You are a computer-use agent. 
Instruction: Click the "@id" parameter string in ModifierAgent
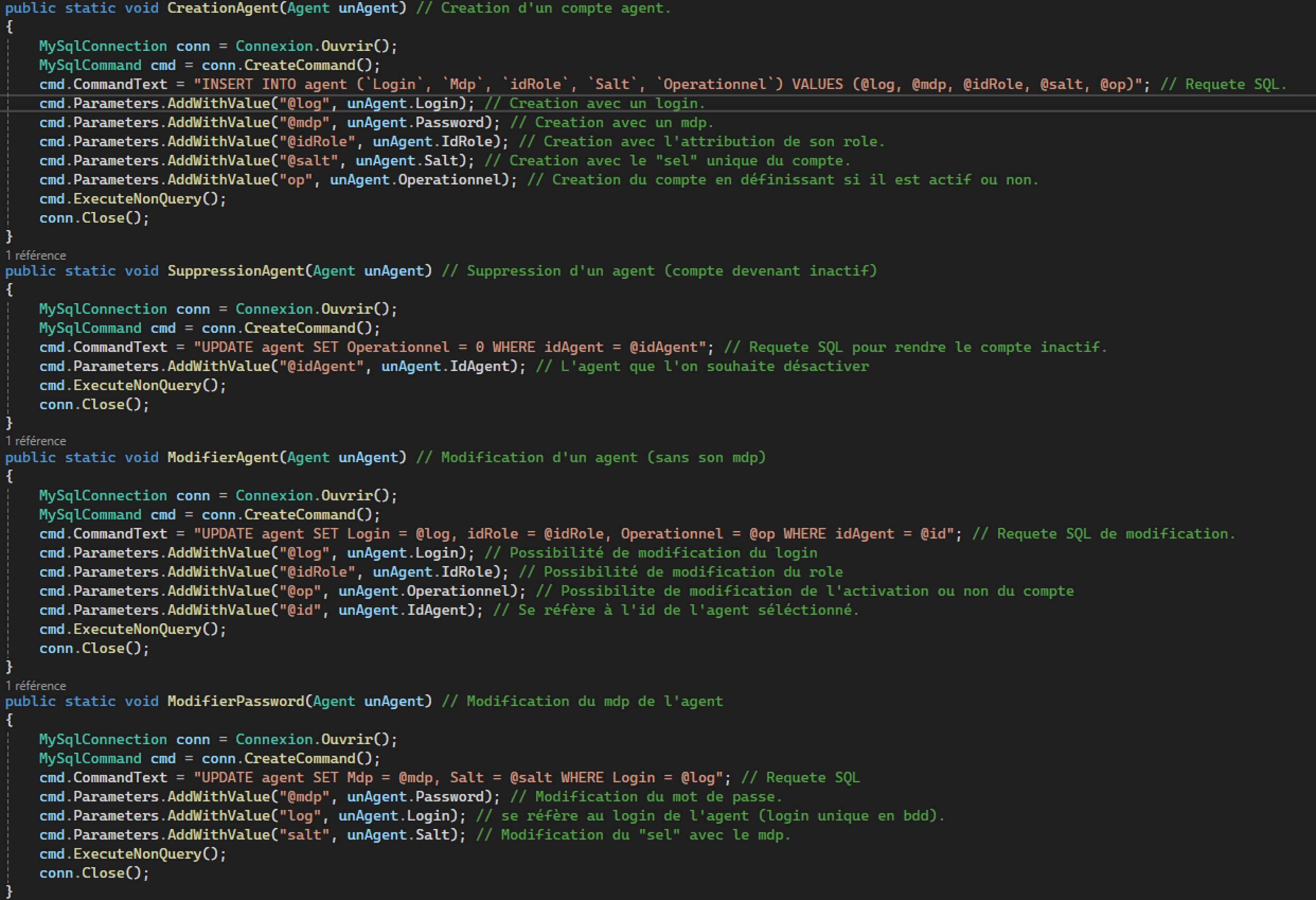coord(300,611)
